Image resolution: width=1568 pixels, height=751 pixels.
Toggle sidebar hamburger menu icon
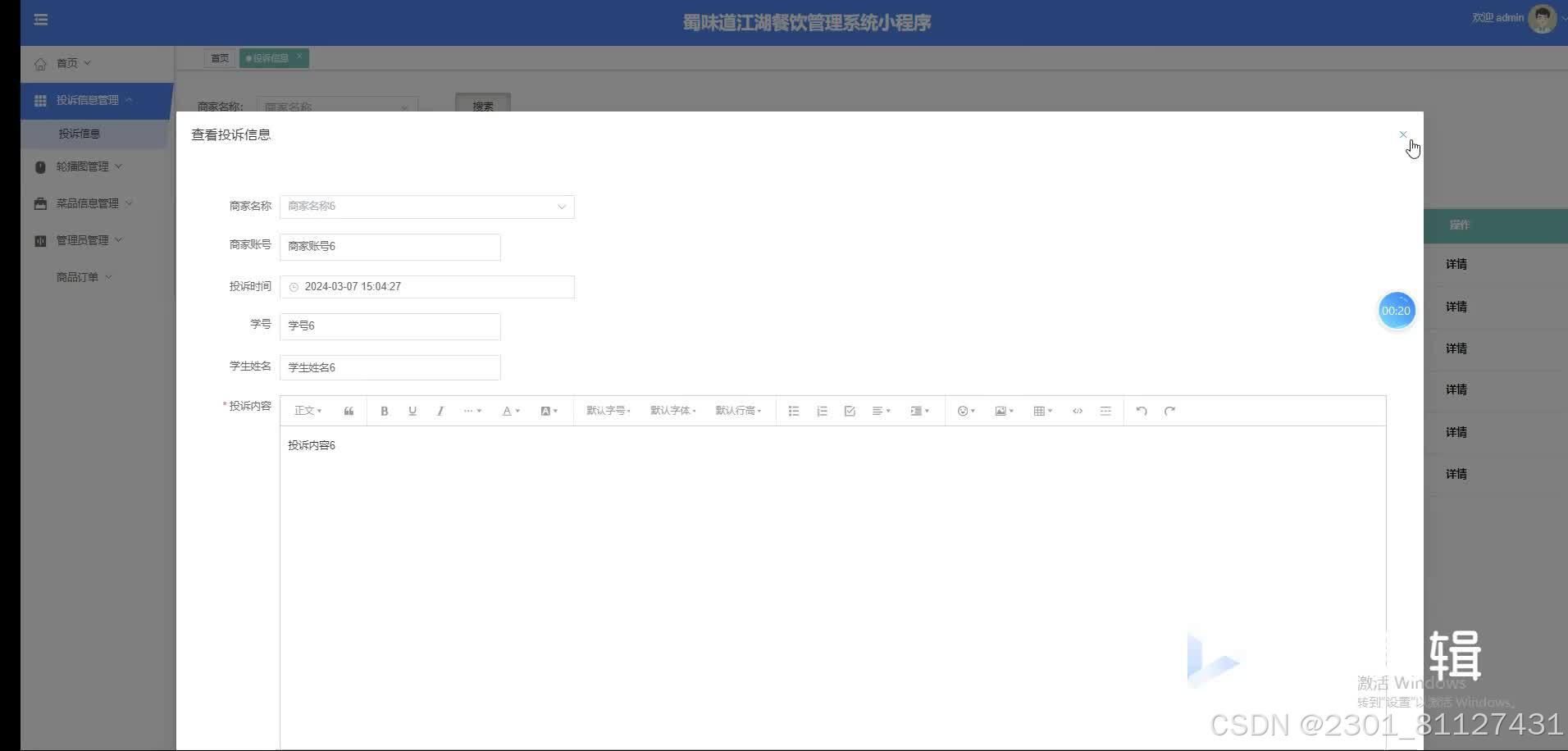click(x=40, y=20)
